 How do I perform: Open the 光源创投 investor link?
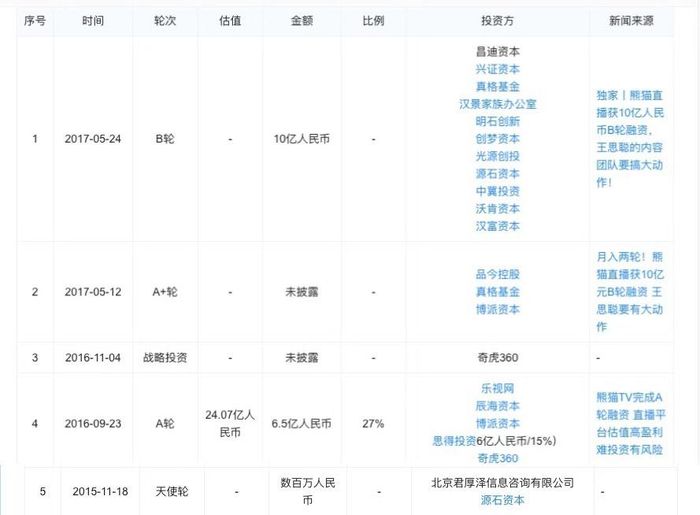click(497, 156)
